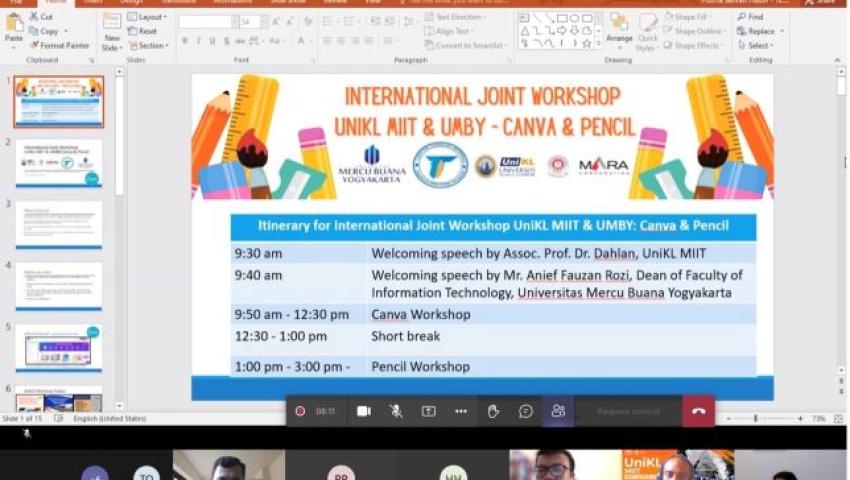Screen dimensions: 850x480
Task: Open the Layout dropdown
Action: pyautogui.click(x=147, y=17)
